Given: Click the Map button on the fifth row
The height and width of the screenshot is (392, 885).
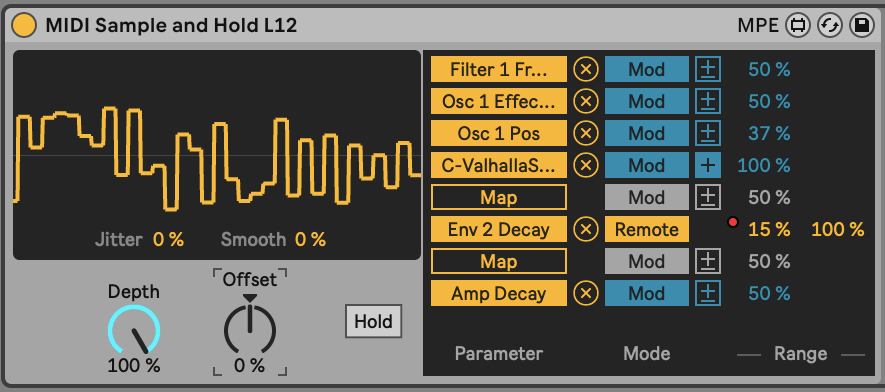Looking at the screenshot, I should (x=499, y=197).
